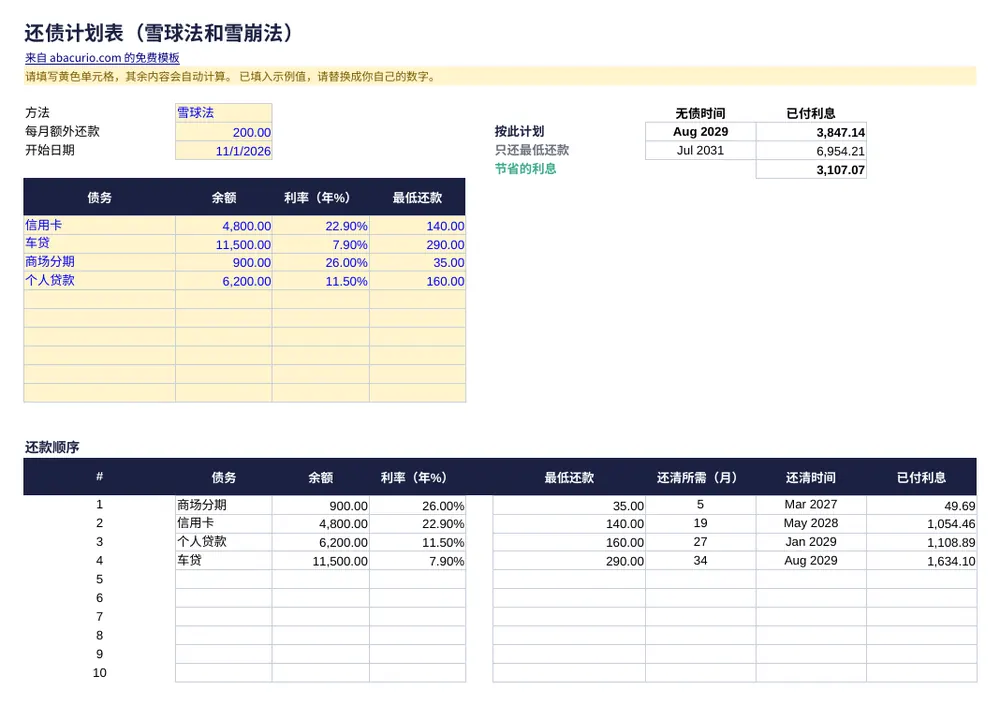The width and height of the screenshot is (1000, 705).
Task: Click the 只还最低还款 row label
Action: tap(532, 150)
